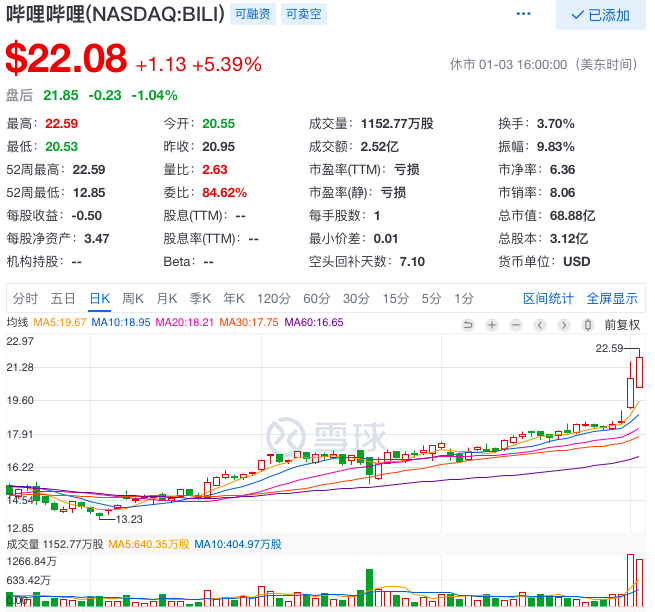
Task: Click the 货币单位 USD value
Action: [576, 262]
